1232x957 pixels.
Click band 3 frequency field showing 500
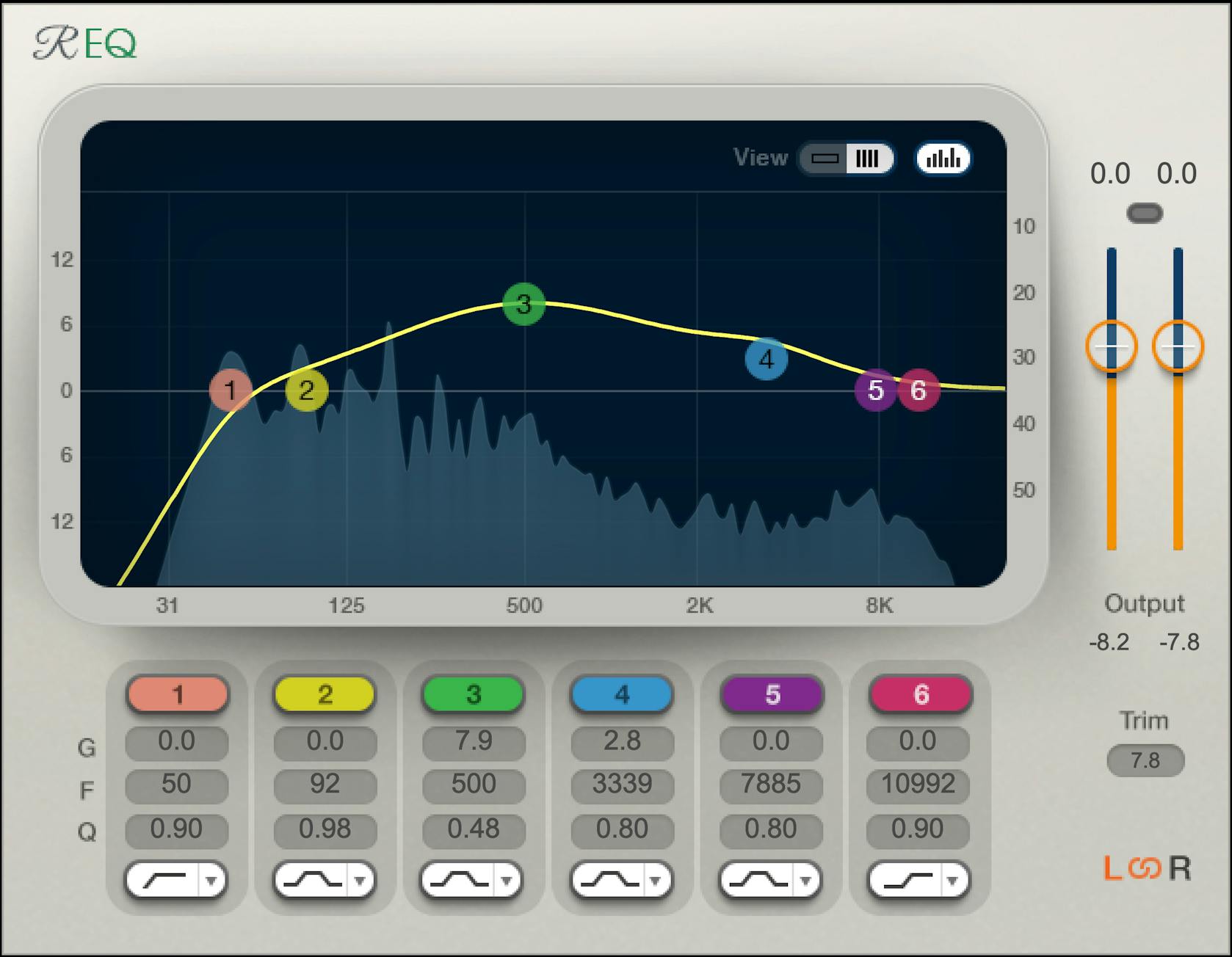coord(473,785)
